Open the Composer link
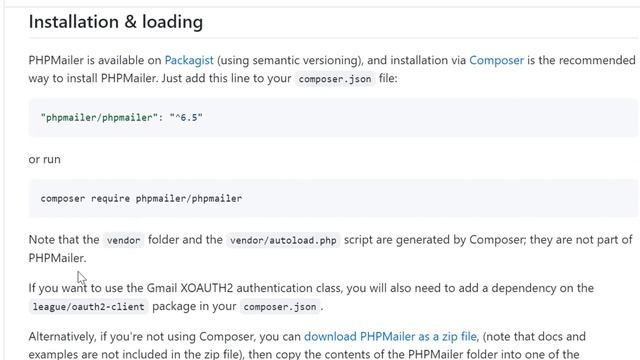Image resolution: width=640 pixels, height=360 pixels. tap(496, 60)
